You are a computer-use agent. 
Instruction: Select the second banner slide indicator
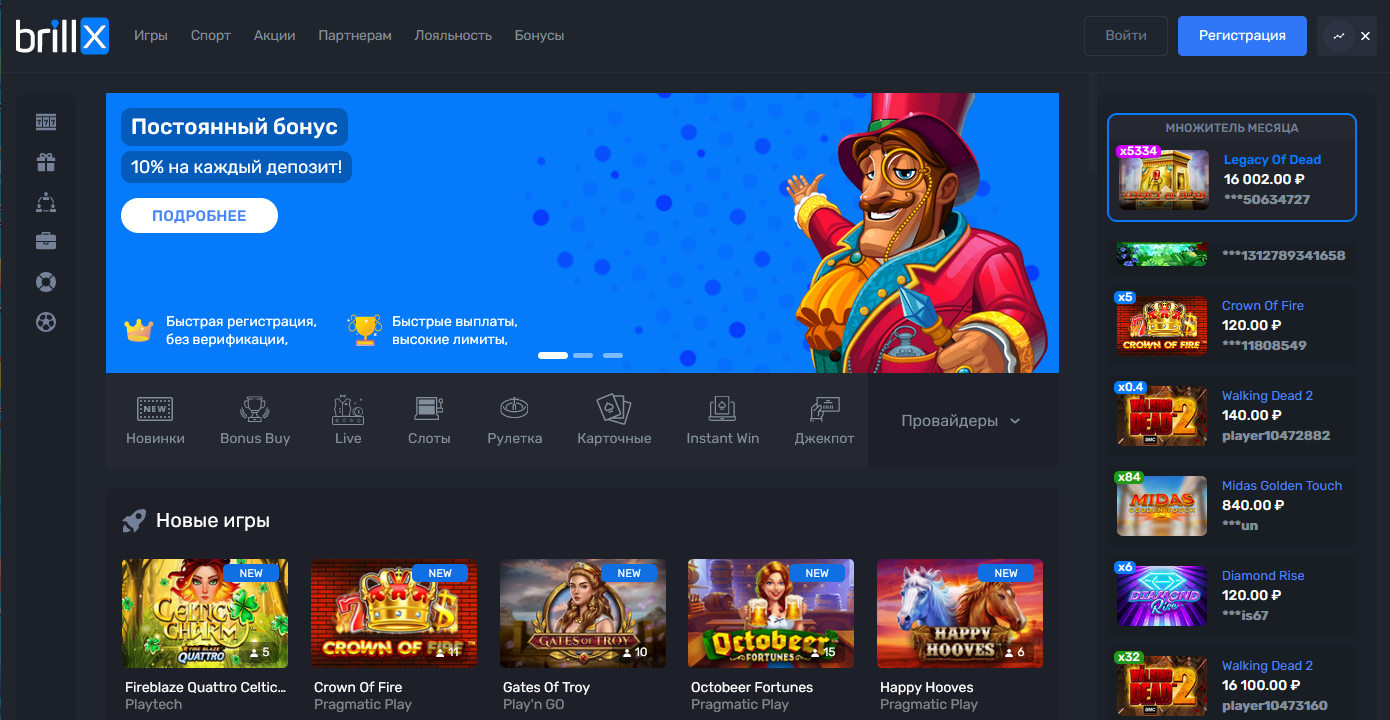(x=583, y=355)
